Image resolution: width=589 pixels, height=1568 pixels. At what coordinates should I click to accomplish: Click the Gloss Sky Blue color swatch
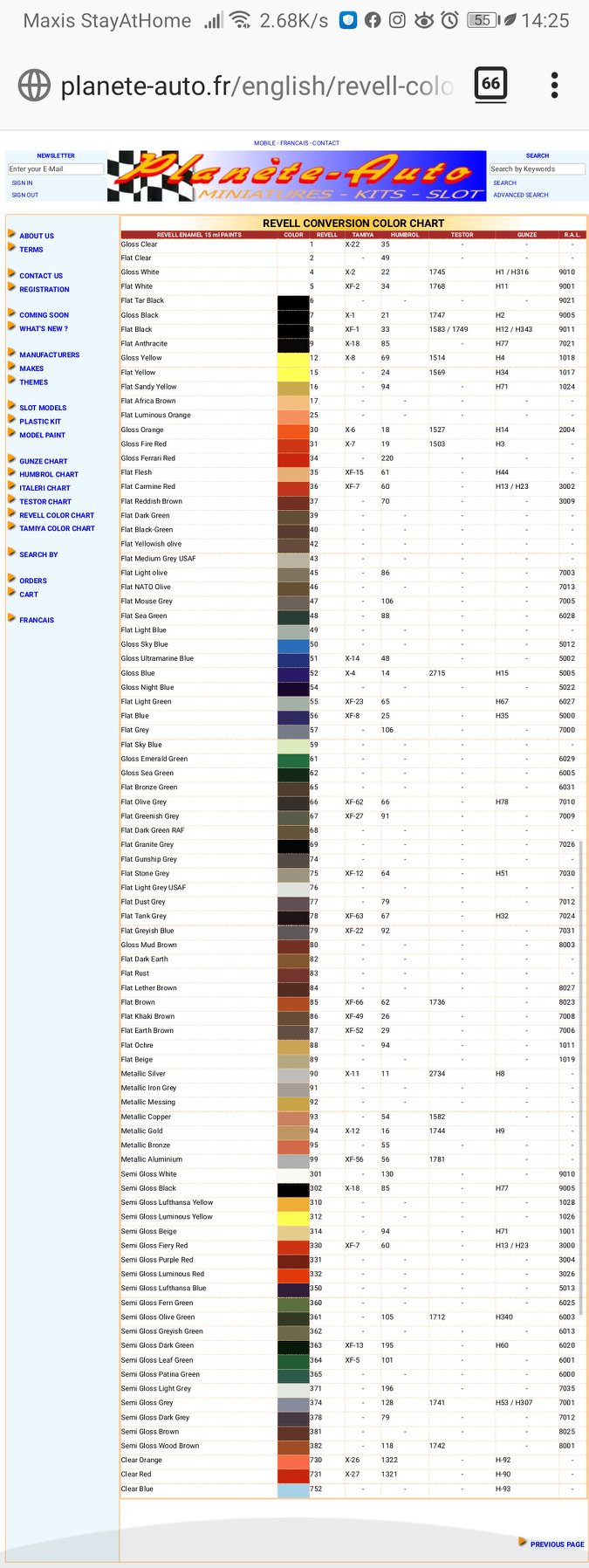point(293,644)
